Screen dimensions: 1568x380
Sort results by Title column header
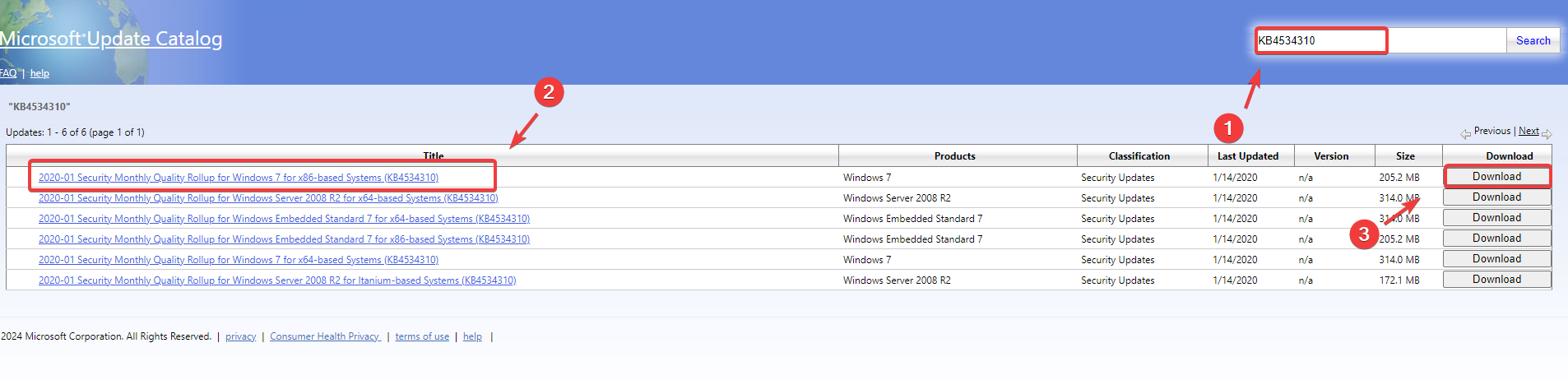(434, 155)
